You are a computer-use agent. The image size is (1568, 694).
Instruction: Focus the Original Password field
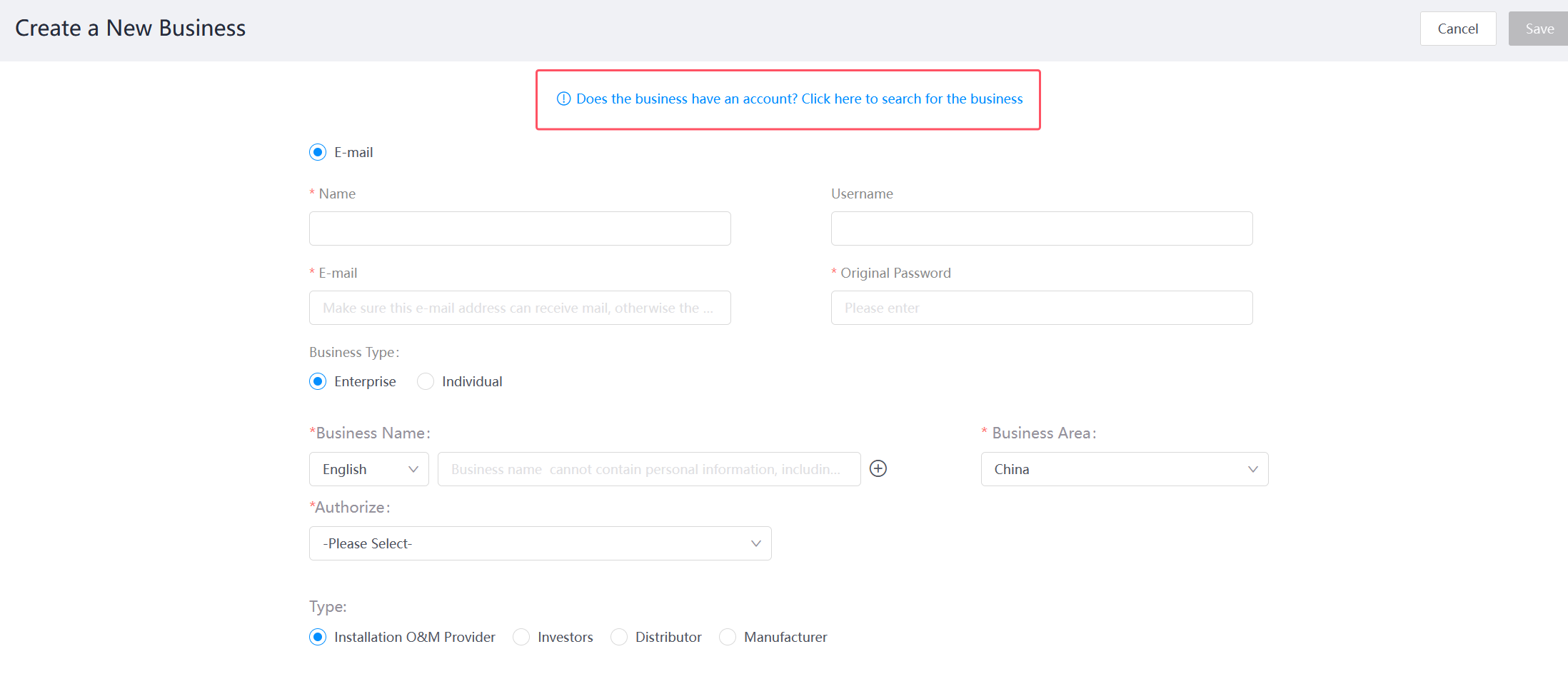click(1041, 308)
